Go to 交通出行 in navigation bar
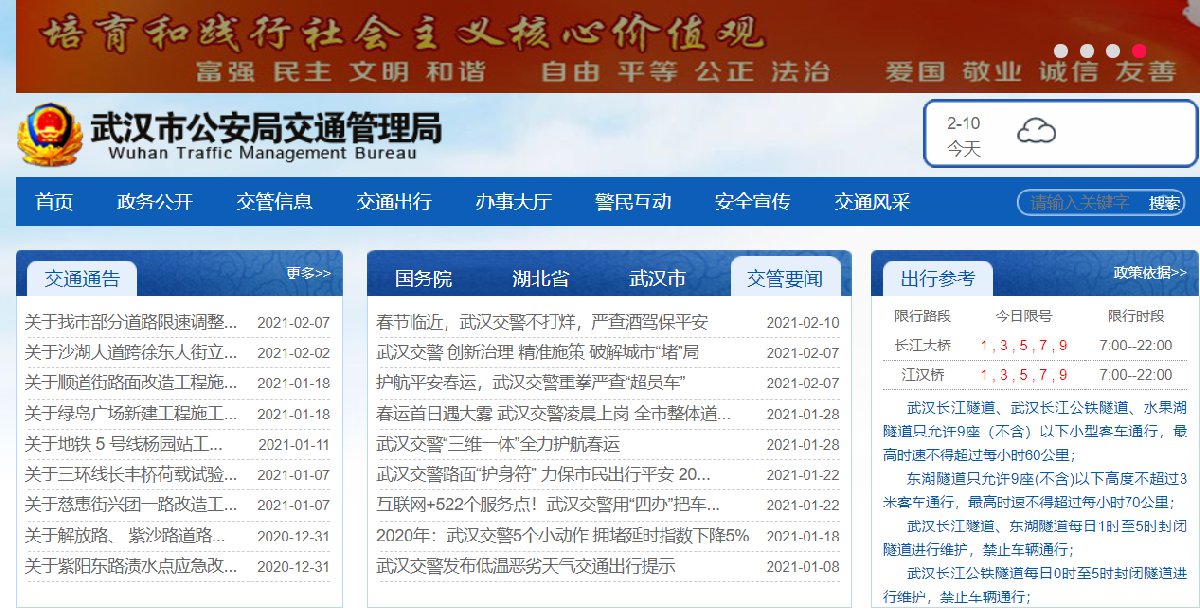This screenshot has height=611, width=1200. pyautogui.click(x=394, y=202)
